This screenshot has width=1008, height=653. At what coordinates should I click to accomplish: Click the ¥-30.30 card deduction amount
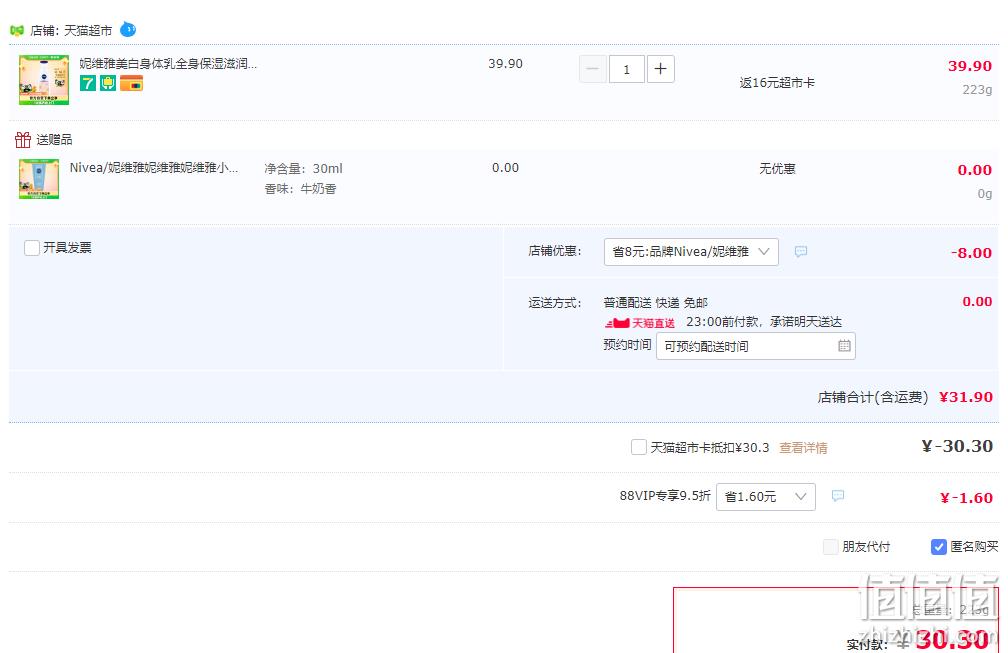tap(957, 446)
